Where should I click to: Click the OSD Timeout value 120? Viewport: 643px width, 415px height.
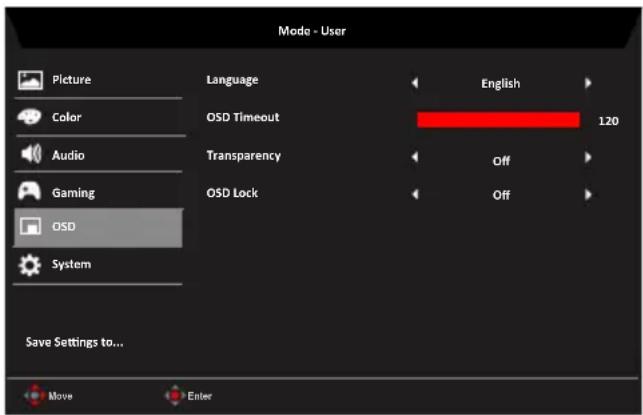click(x=609, y=121)
